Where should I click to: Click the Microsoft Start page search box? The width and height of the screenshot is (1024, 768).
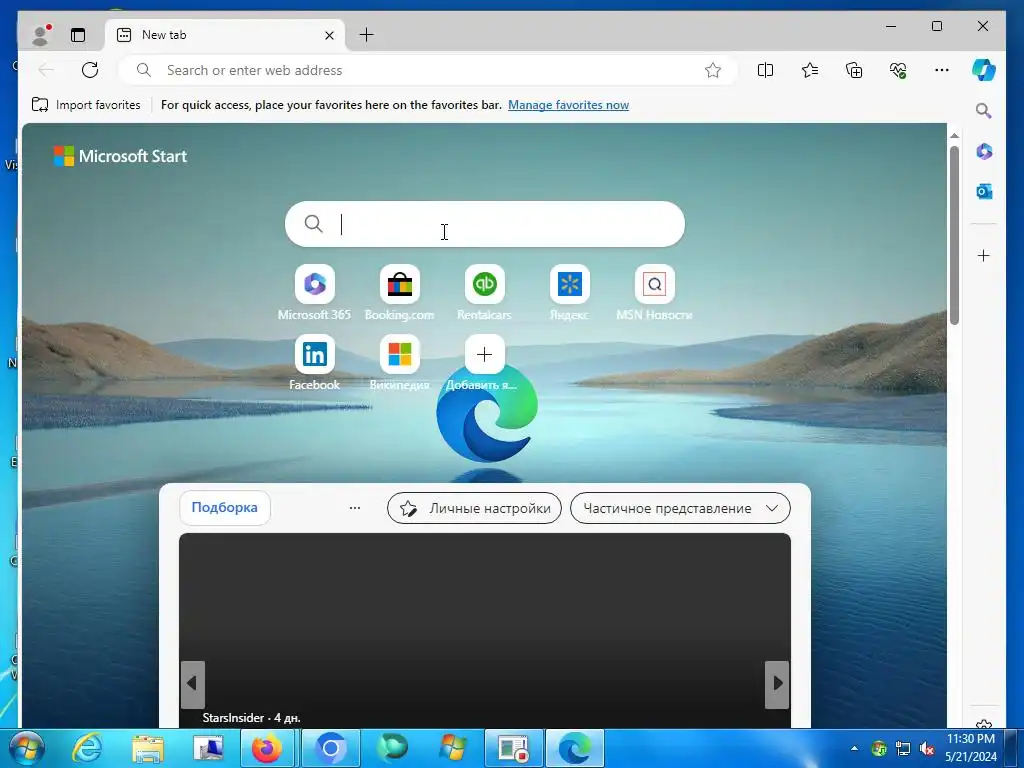[x=485, y=224]
